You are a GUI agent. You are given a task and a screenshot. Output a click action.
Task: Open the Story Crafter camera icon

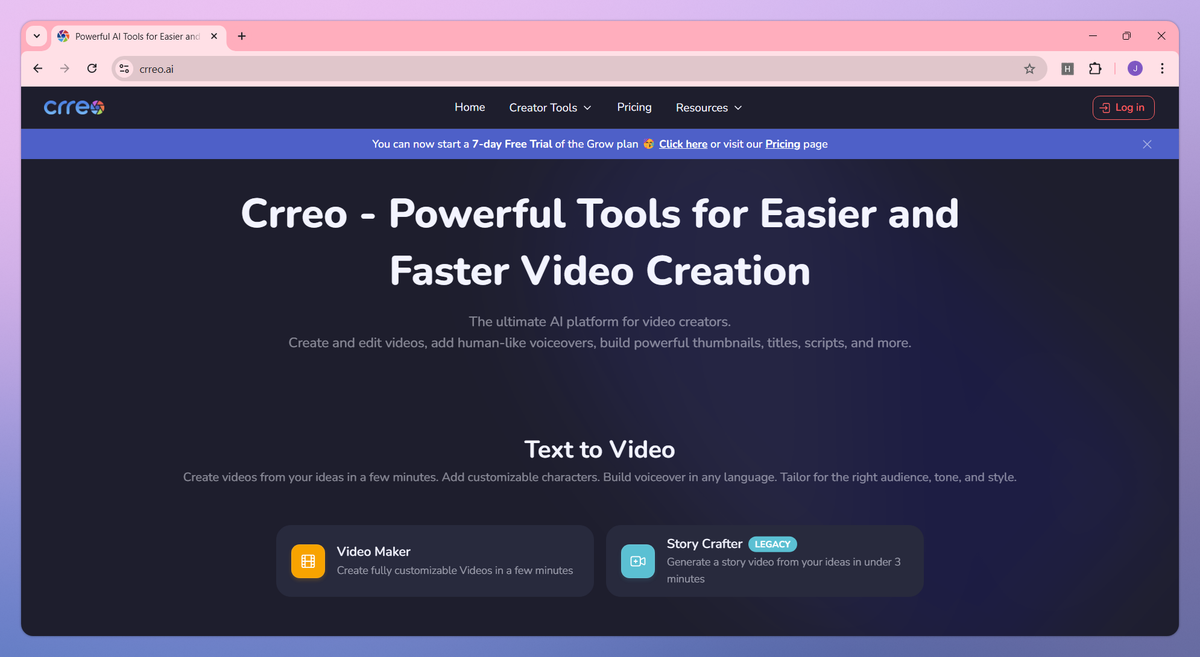pos(638,561)
